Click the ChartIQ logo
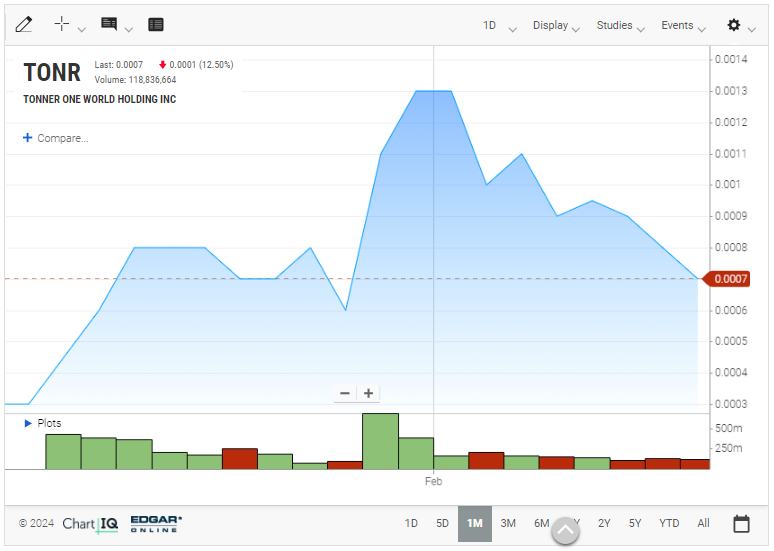 90,524
